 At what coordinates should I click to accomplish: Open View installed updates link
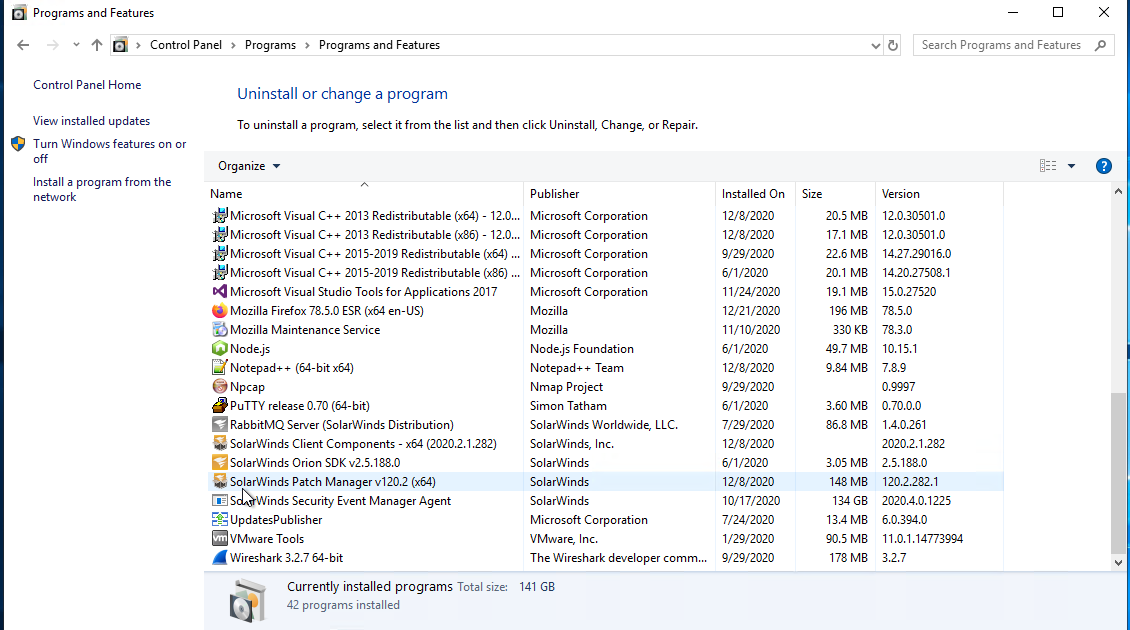pyautogui.click(x=92, y=121)
